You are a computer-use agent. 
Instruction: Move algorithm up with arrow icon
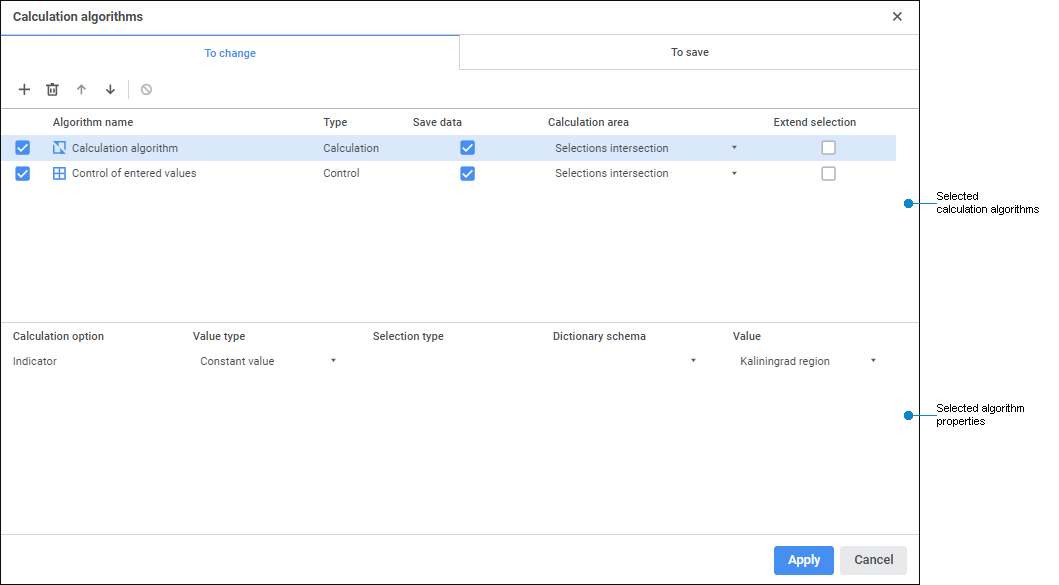click(x=82, y=89)
